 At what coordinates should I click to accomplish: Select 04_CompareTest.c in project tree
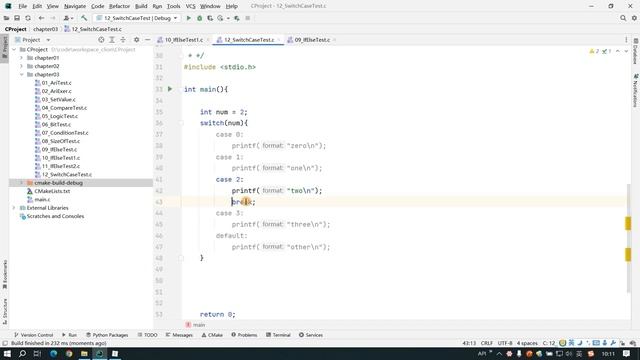coord(64,108)
